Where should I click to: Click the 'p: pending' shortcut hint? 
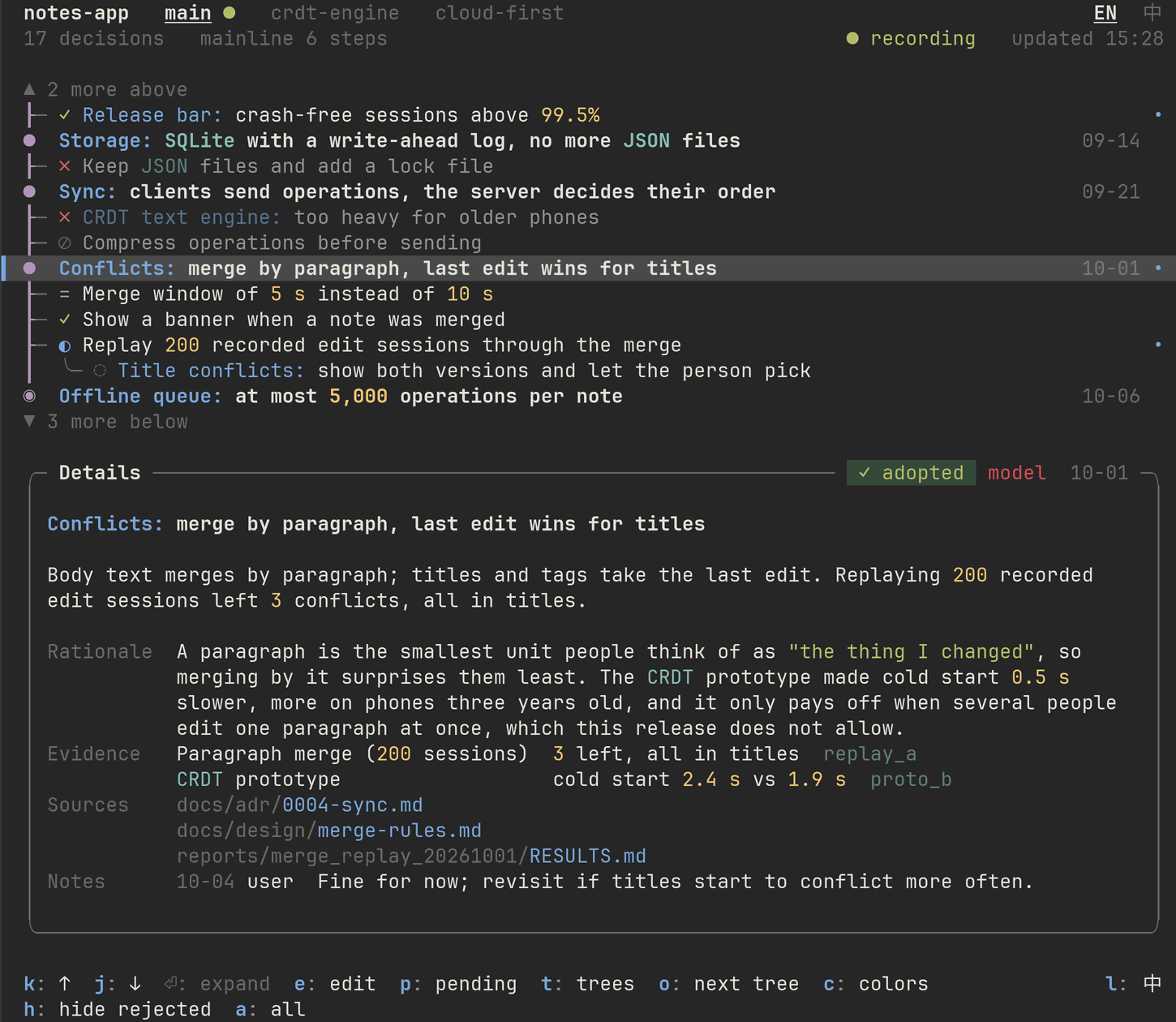[458, 984]
